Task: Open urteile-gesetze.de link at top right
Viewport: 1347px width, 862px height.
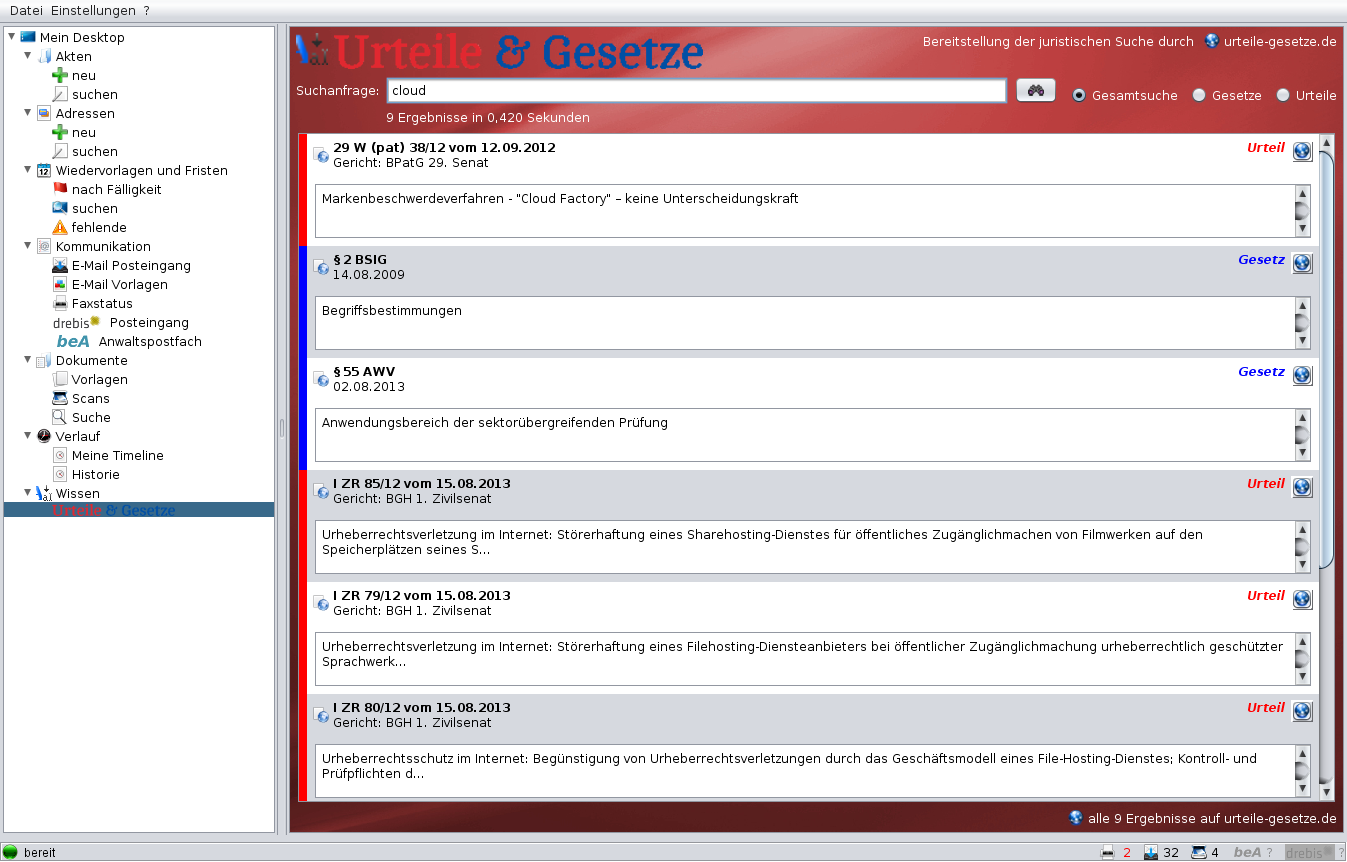Action: (1271, 41)
